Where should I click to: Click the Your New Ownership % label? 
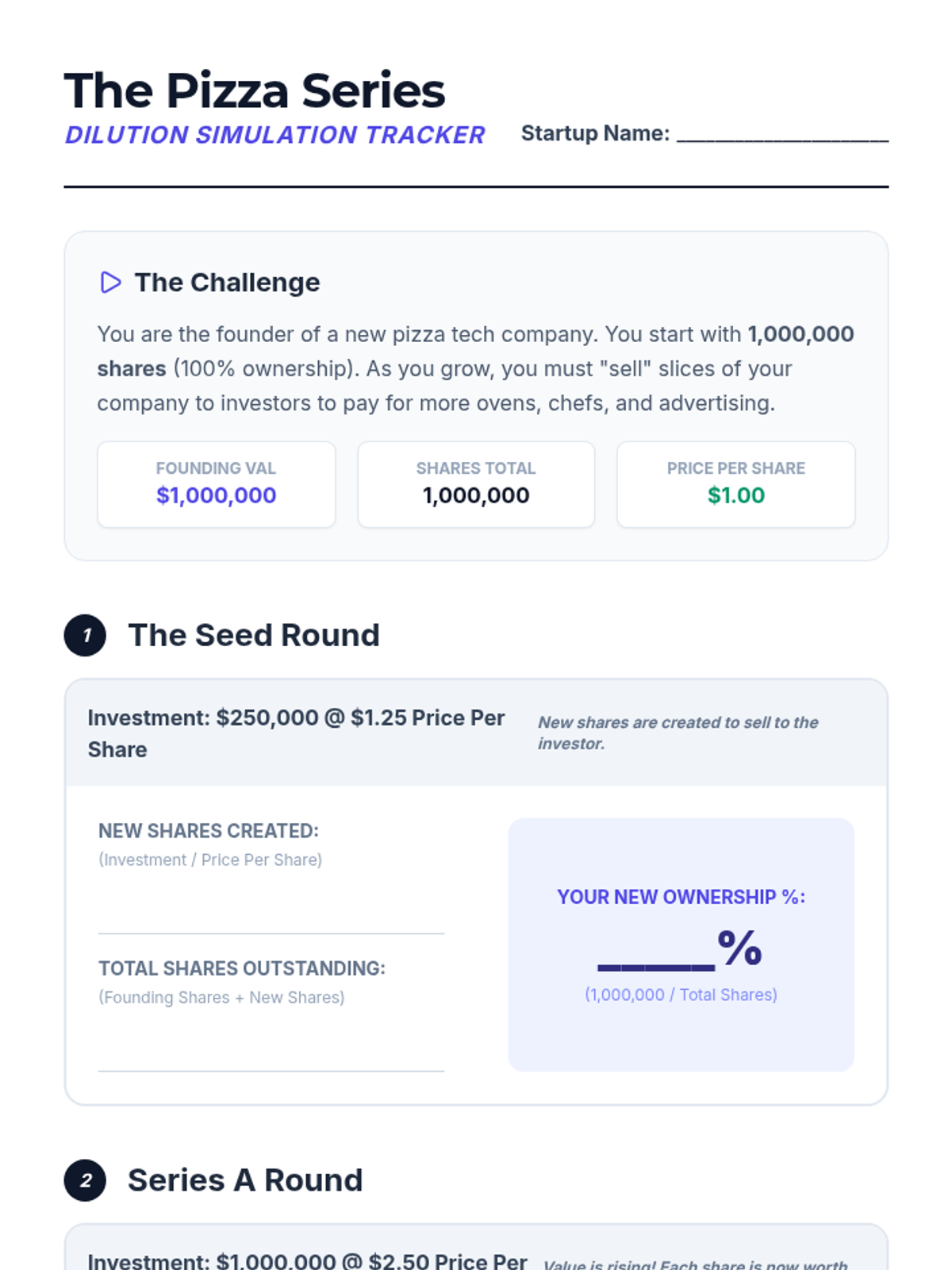point(681,897)
